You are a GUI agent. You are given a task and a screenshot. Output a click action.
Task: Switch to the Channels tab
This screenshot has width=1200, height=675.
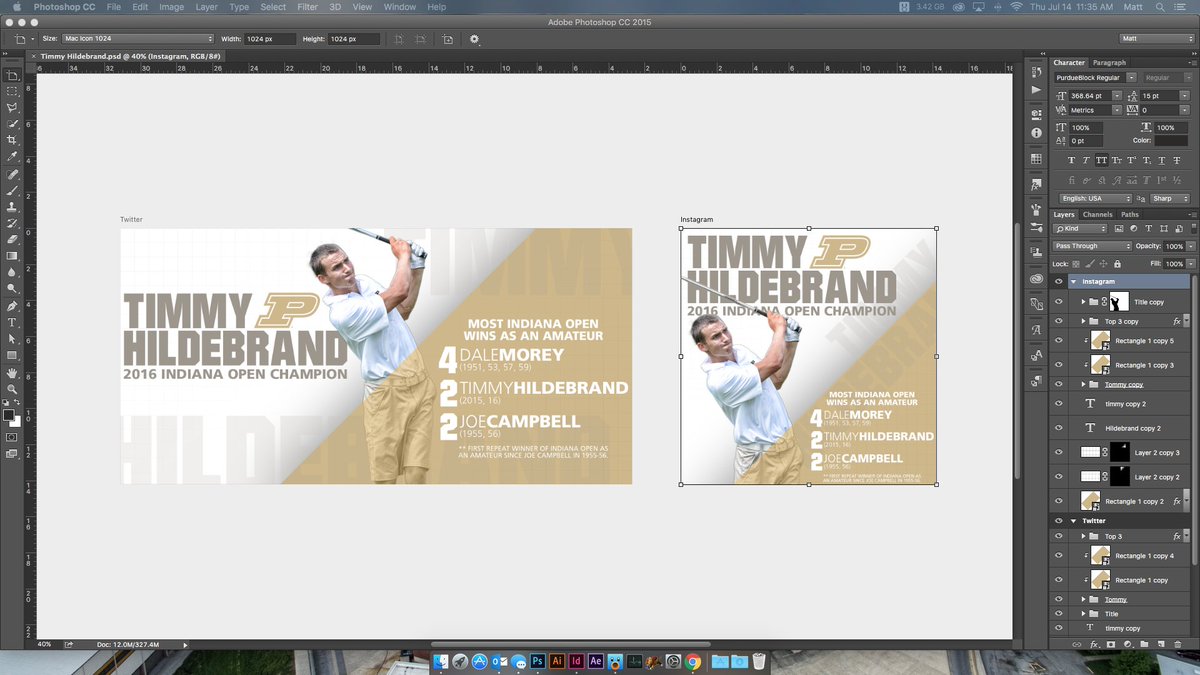pos(1097,214)
